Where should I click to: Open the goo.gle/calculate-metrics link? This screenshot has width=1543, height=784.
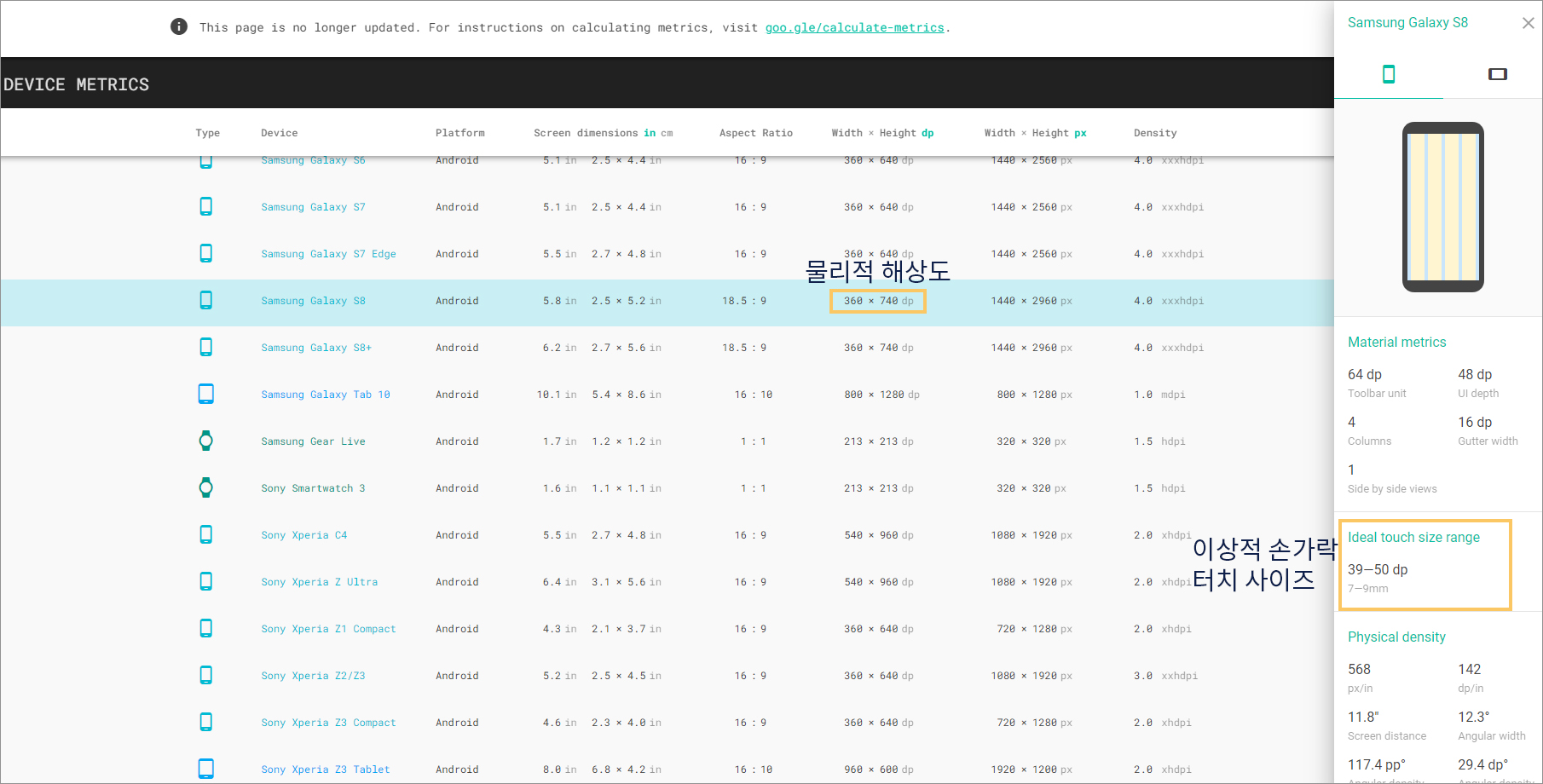point(854,27)
